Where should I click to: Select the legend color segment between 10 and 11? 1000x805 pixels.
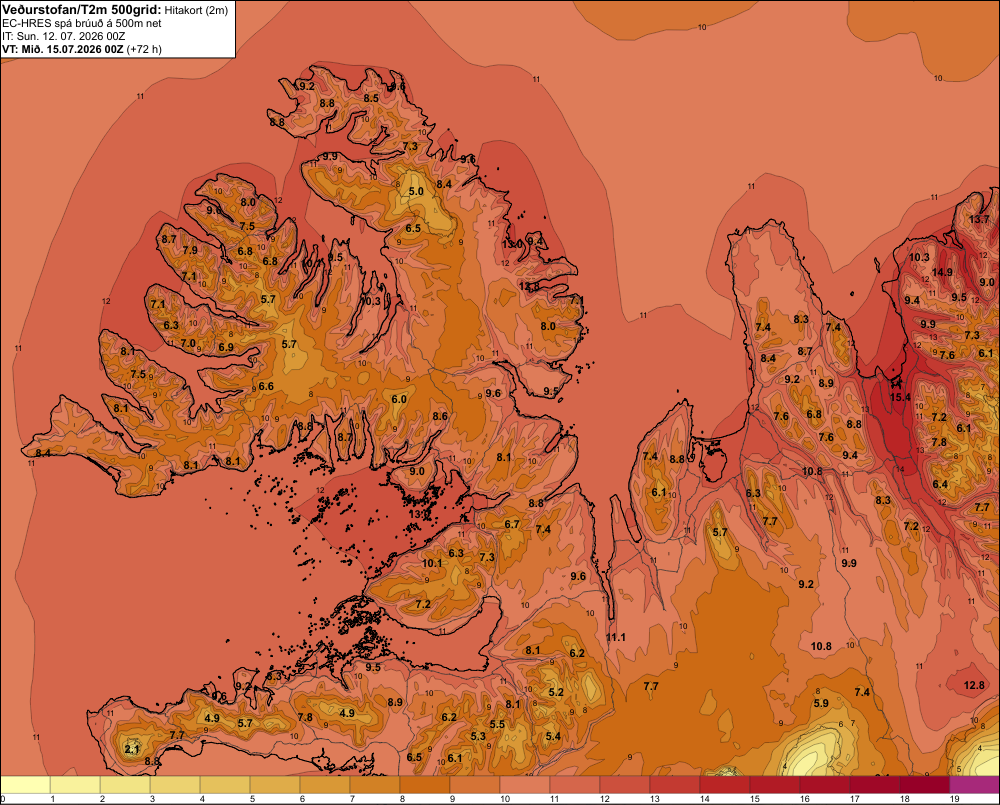[525, 785]
